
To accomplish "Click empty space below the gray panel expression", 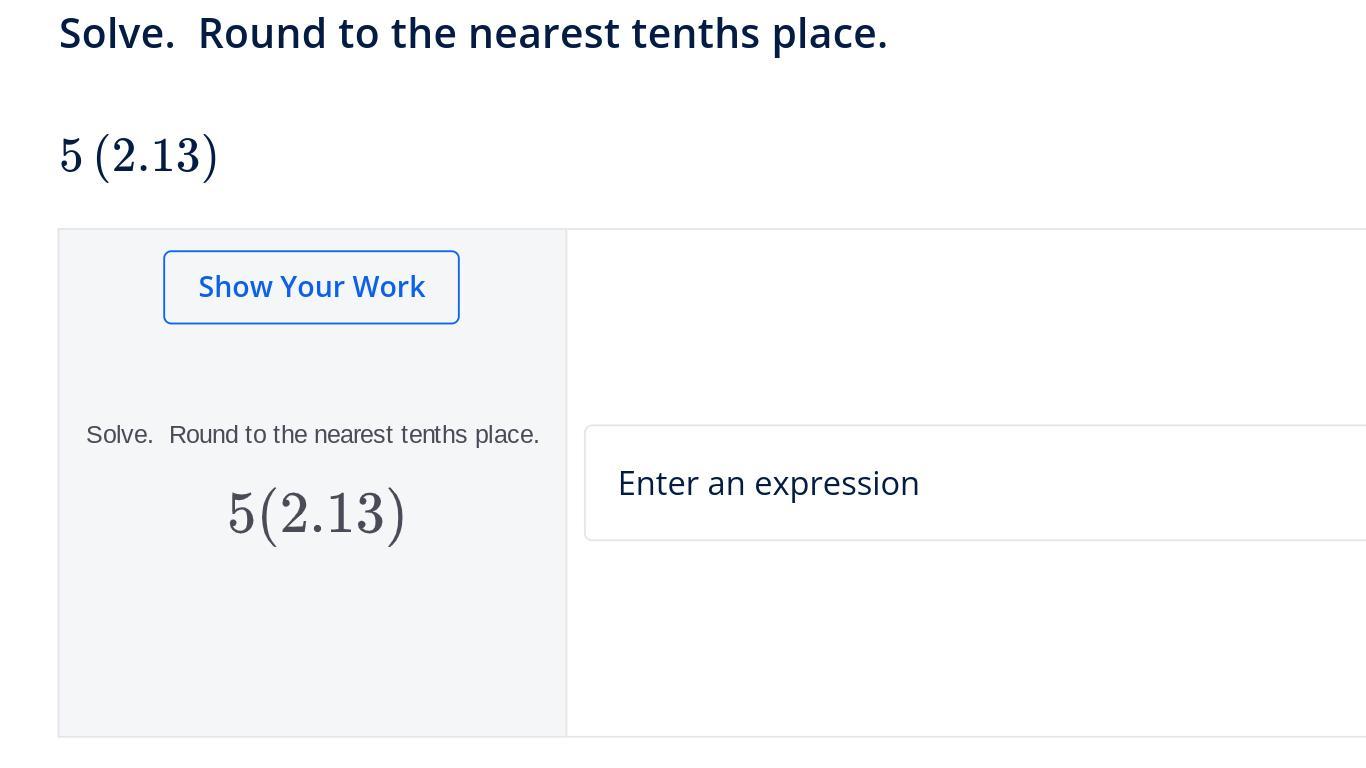I will (312, 640).
